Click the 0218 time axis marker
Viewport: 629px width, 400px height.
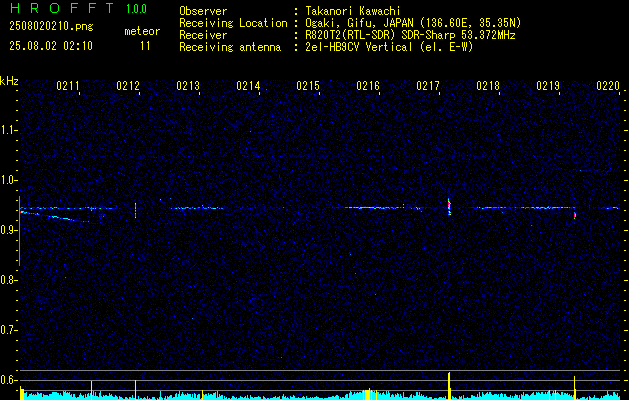(x=488, y=86)
